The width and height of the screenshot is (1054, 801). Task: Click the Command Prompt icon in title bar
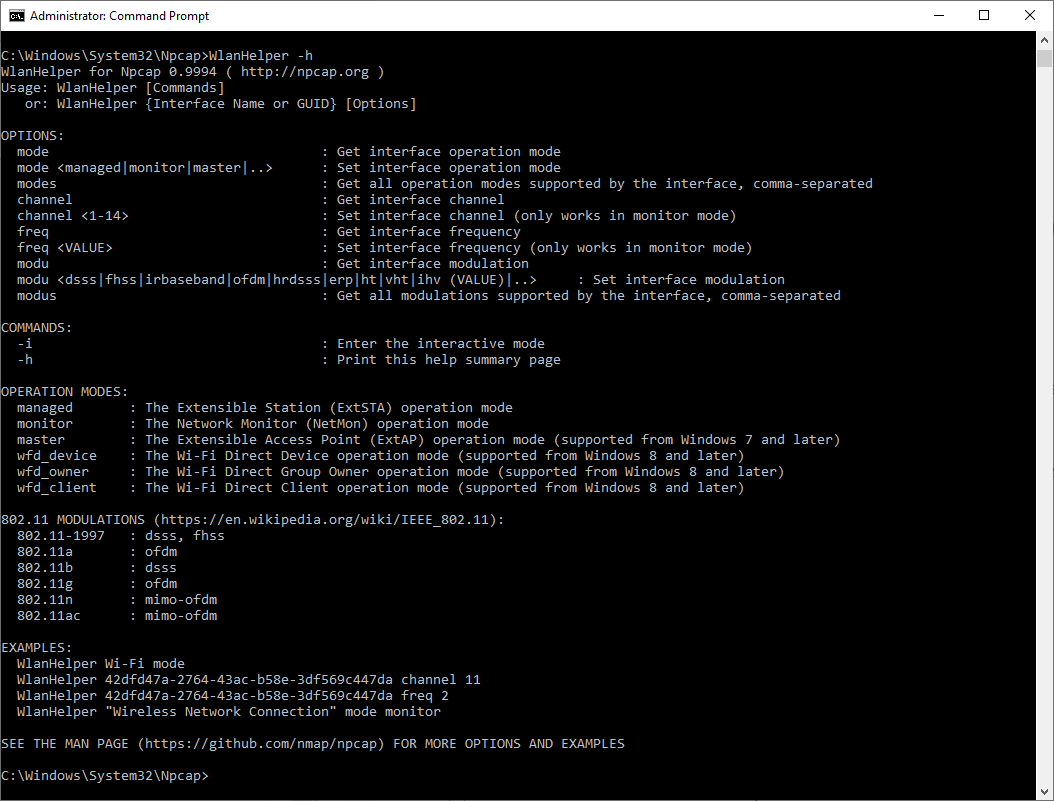[16, 16]
